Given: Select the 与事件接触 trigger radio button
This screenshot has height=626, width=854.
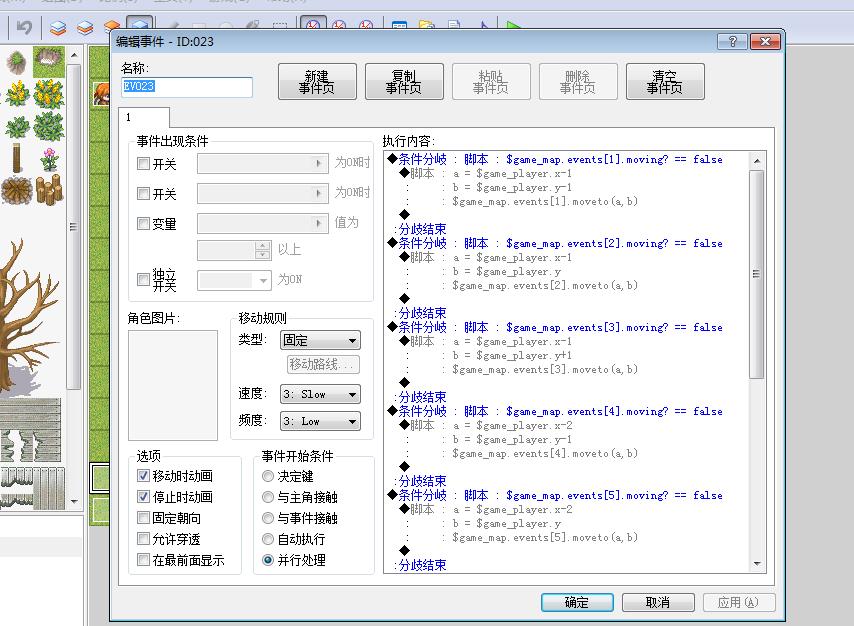Looking at the screenshot, I should (267, 518).
